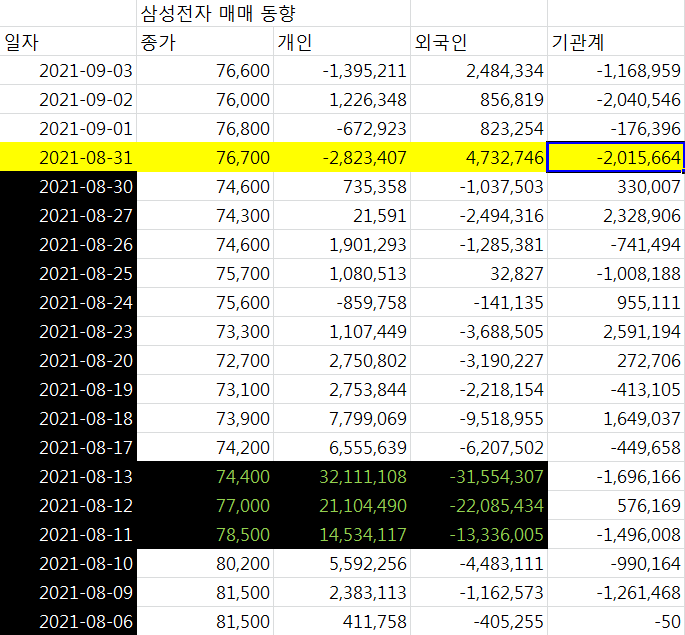The image size is (685, 635).
Task: Select closing price cell 80,200
Action: pos(205,563)
